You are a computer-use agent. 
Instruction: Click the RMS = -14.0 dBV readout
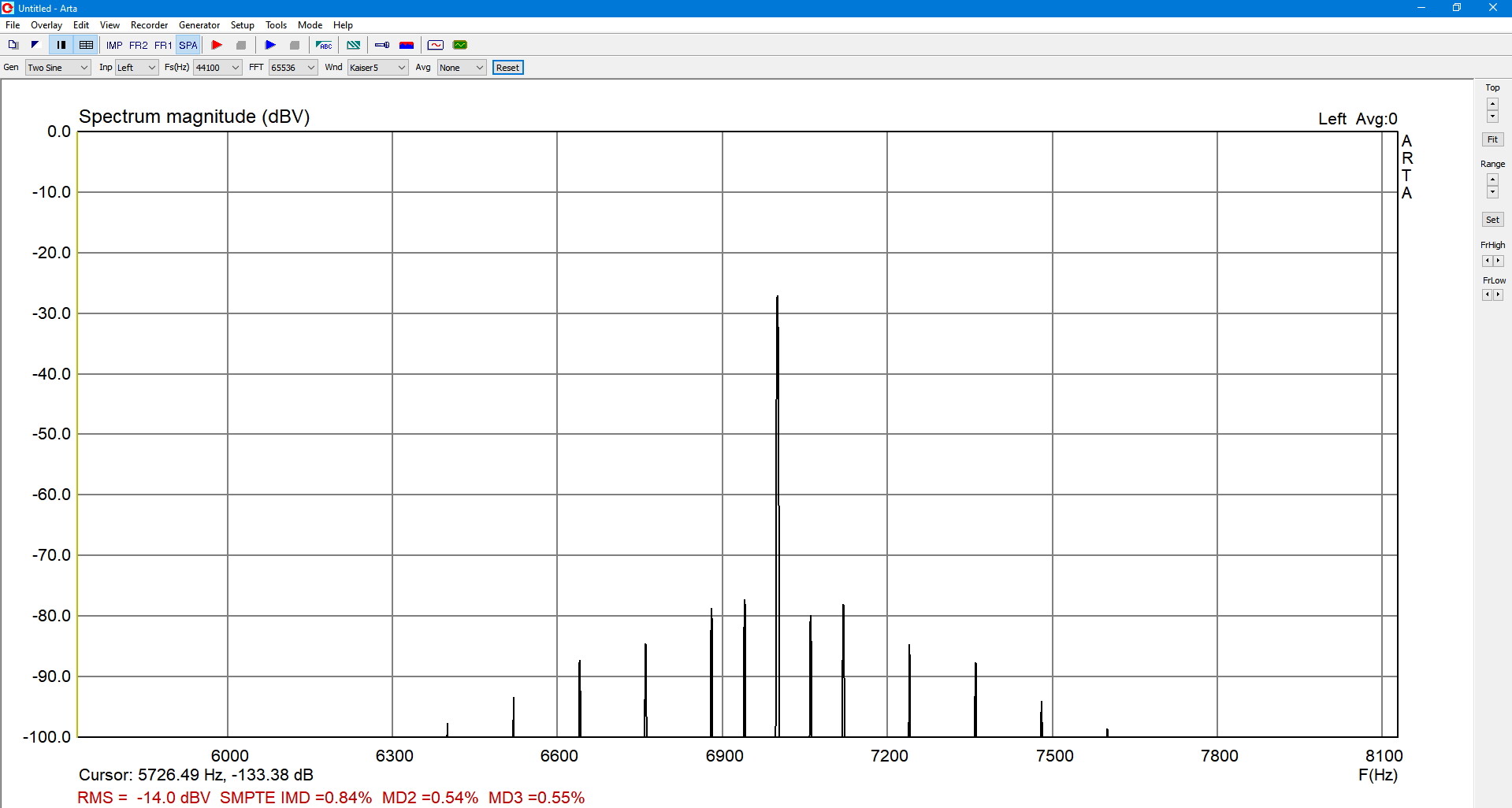click(x=144, y=798)
